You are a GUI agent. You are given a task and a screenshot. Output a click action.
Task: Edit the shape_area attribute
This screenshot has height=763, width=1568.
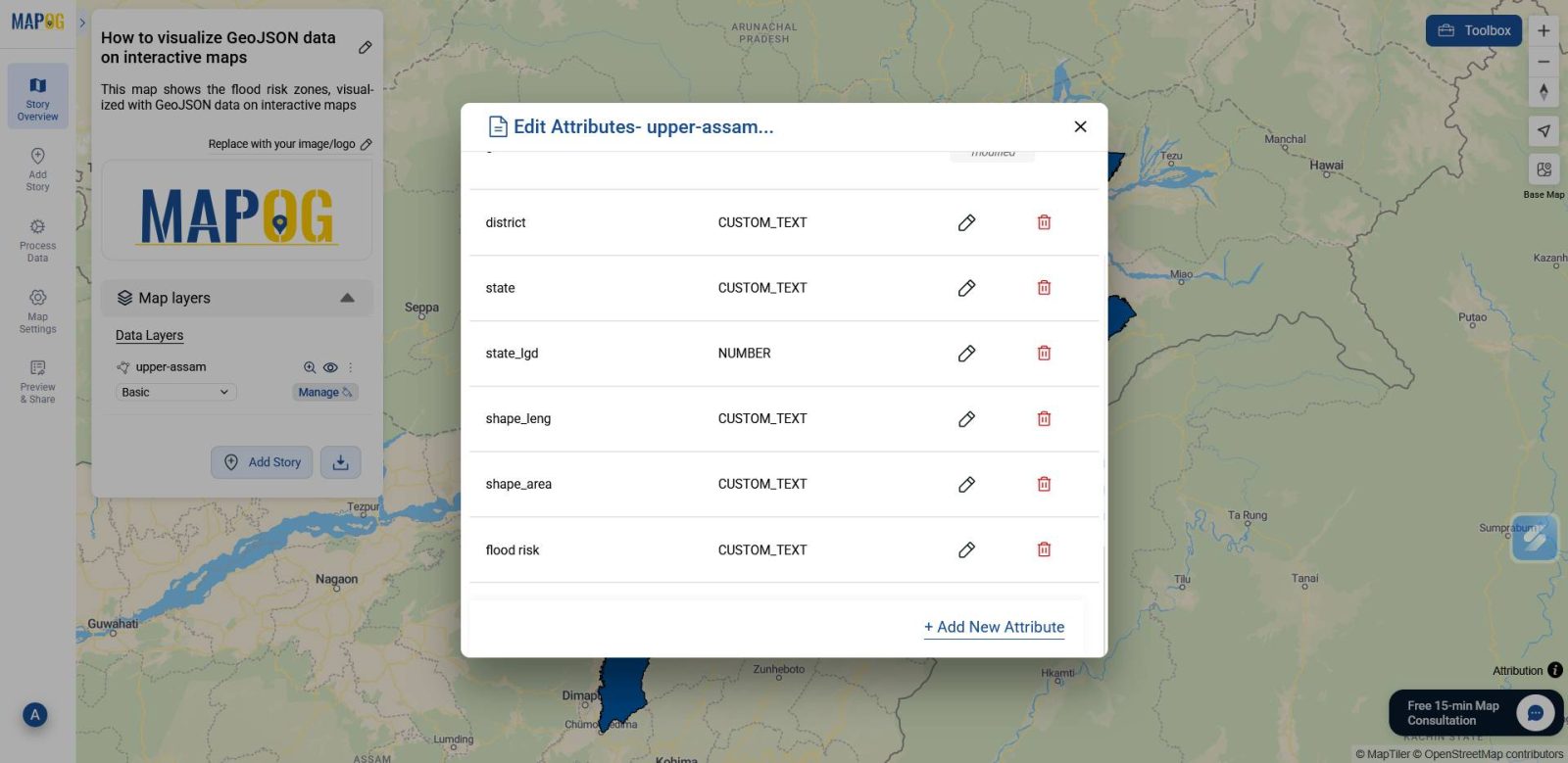click(x=966, y=484)
